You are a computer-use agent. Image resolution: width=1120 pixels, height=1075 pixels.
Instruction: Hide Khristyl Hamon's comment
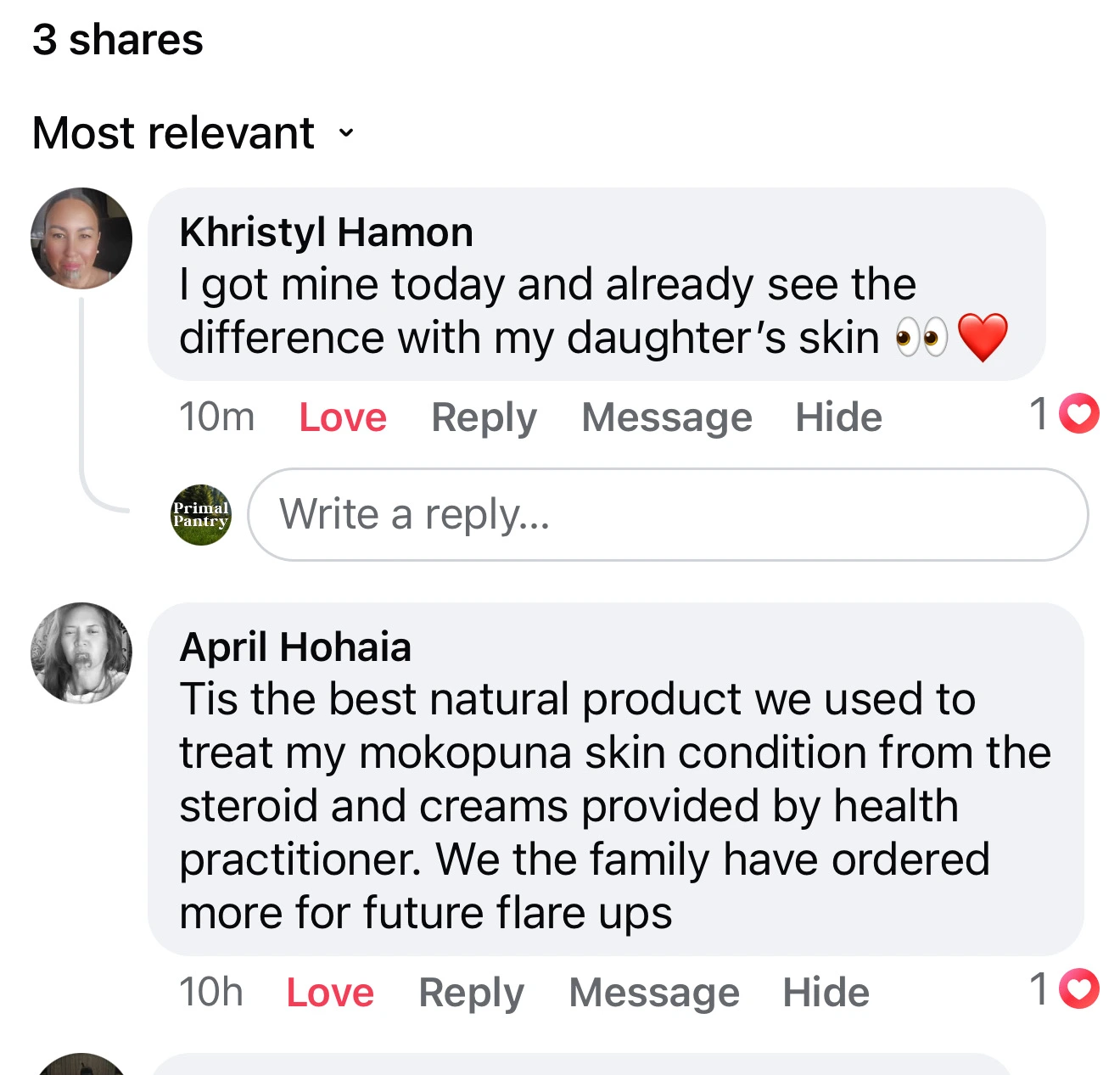[838, 417]
